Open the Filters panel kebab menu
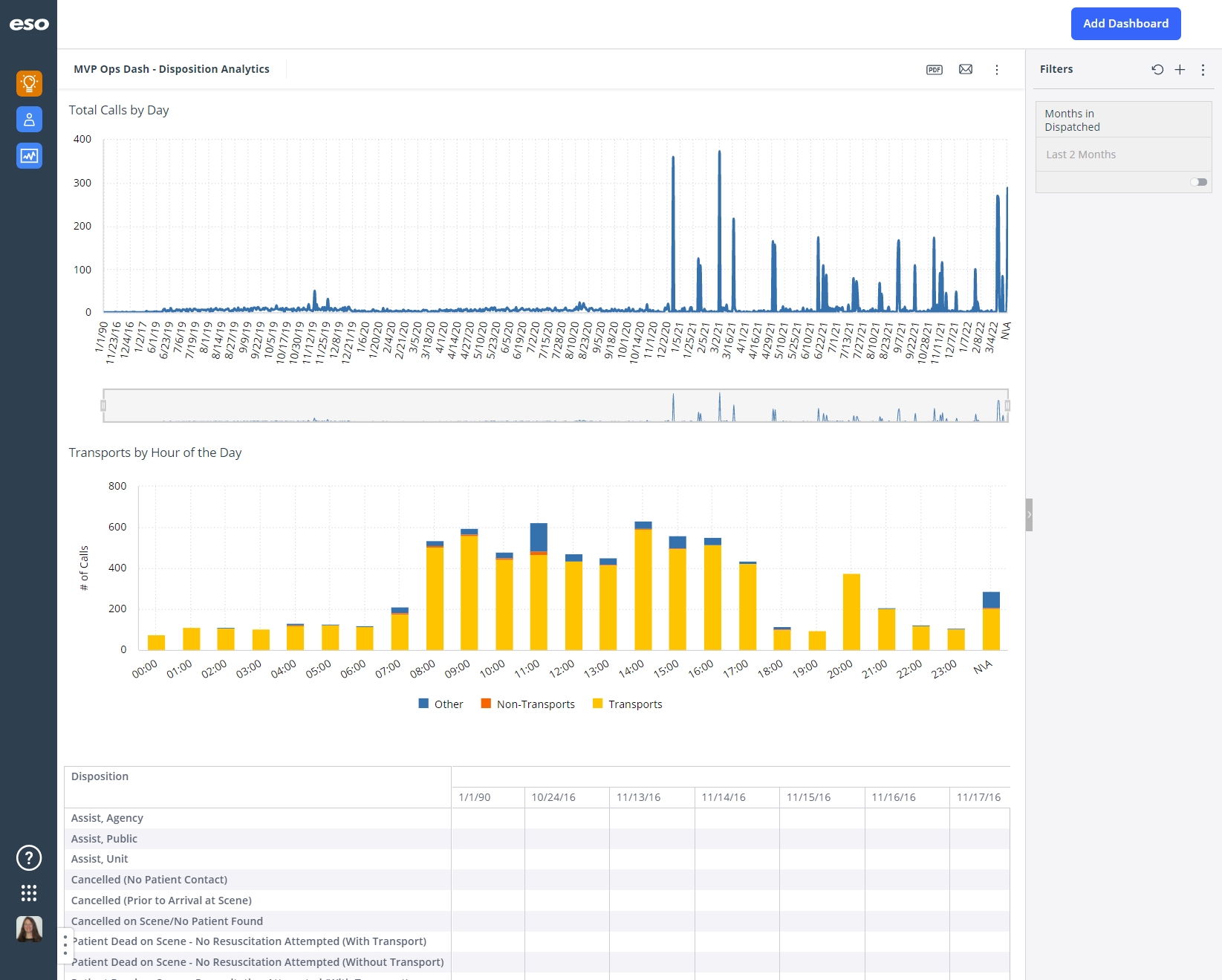1222x980 pixels. (x=1203, y=69)
